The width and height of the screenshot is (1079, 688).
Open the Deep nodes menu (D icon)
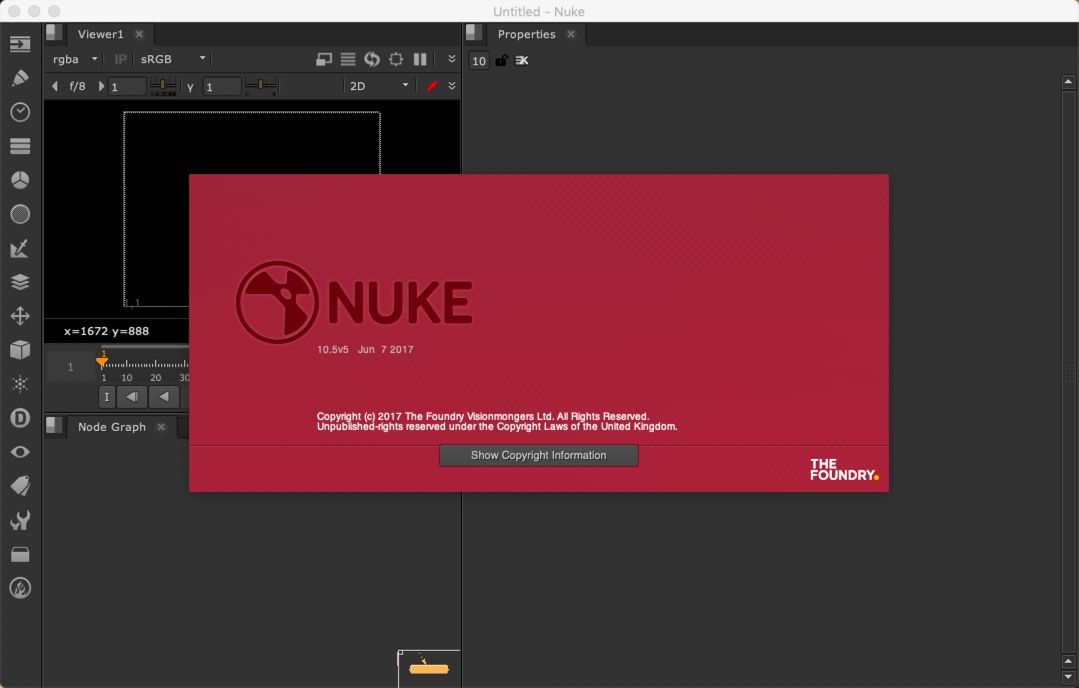[20, 418]
